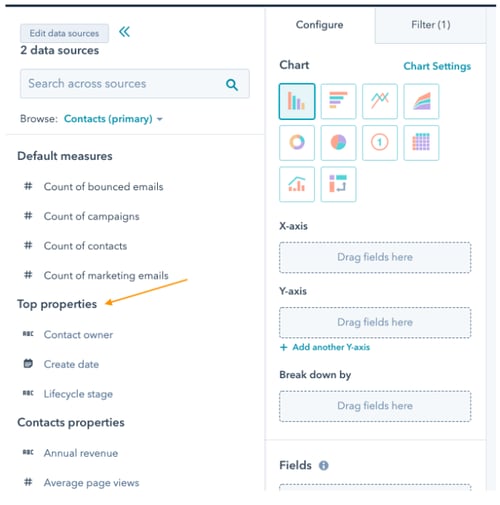Select the Lifecycle stage property

(x=78, y=394)
